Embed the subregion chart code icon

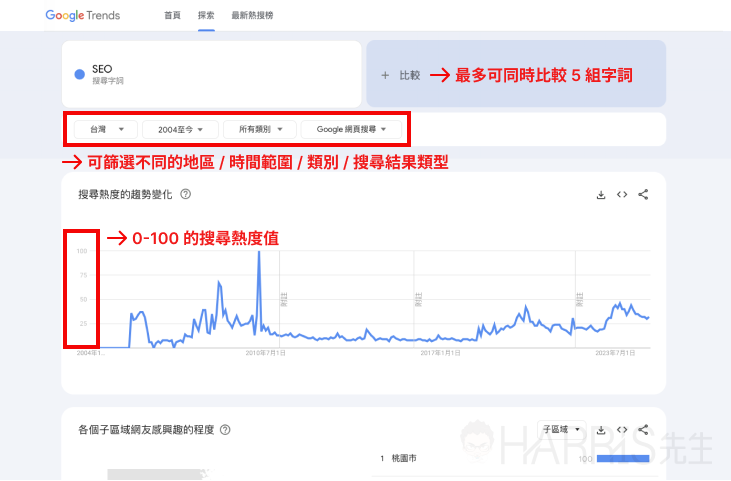click(622, 430)
